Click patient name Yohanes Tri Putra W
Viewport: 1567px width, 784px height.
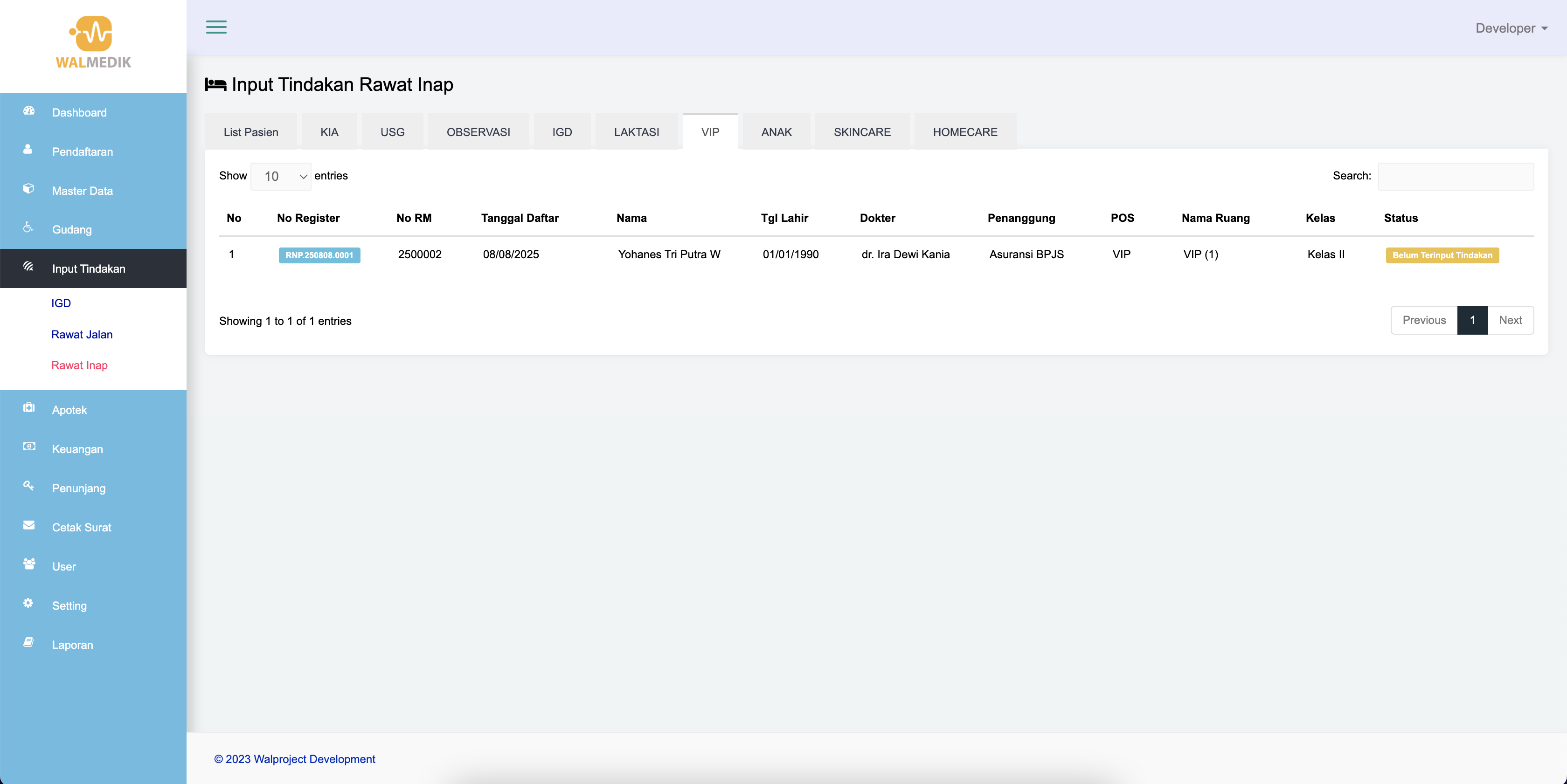[x=669, y=254]
